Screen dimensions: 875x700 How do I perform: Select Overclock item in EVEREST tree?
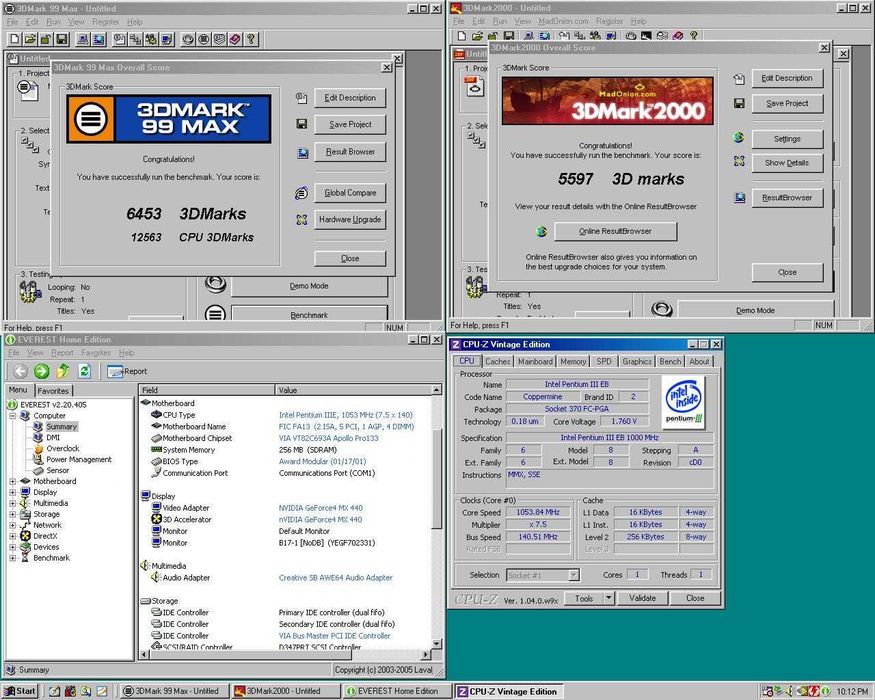(62, 448)
